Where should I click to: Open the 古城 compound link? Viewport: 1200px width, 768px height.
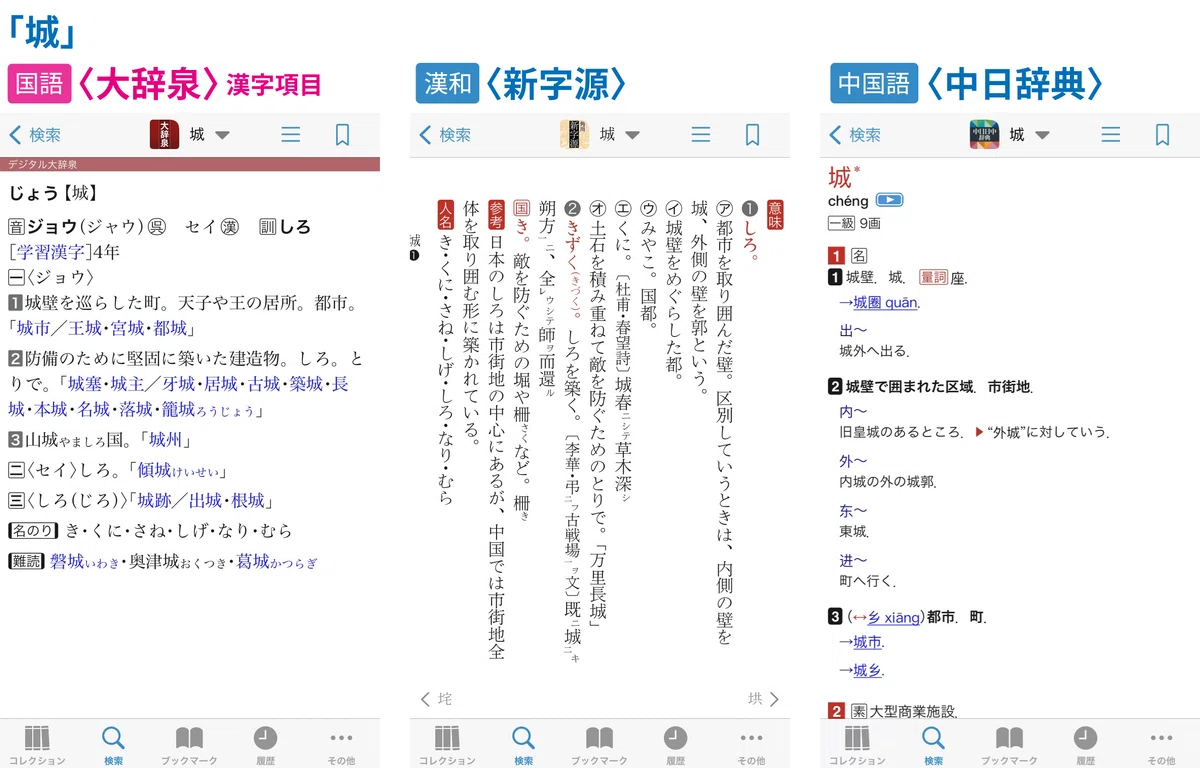pyautogui.click(x=264, y=384)
